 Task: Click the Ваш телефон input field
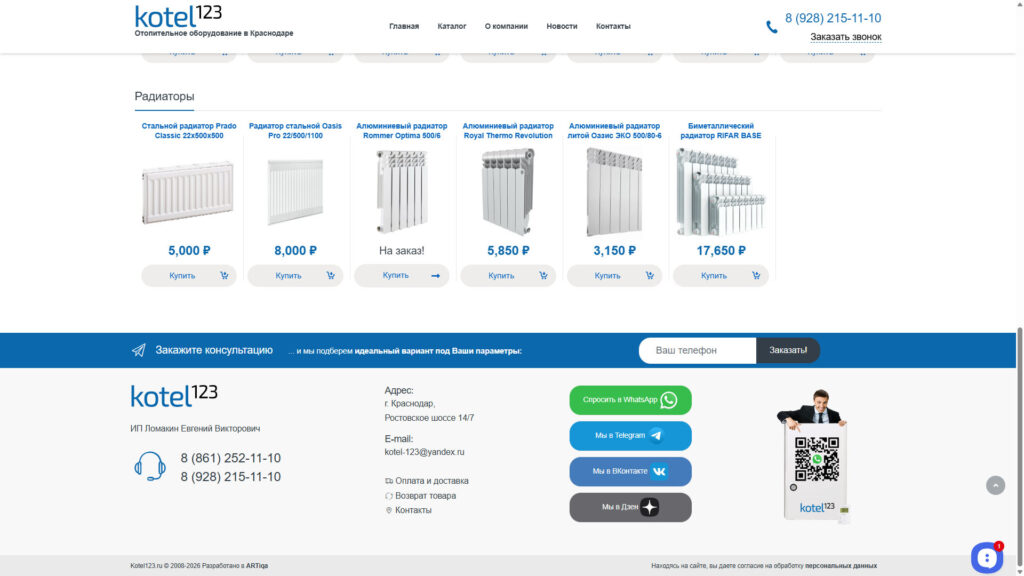(x=697, y=350)
